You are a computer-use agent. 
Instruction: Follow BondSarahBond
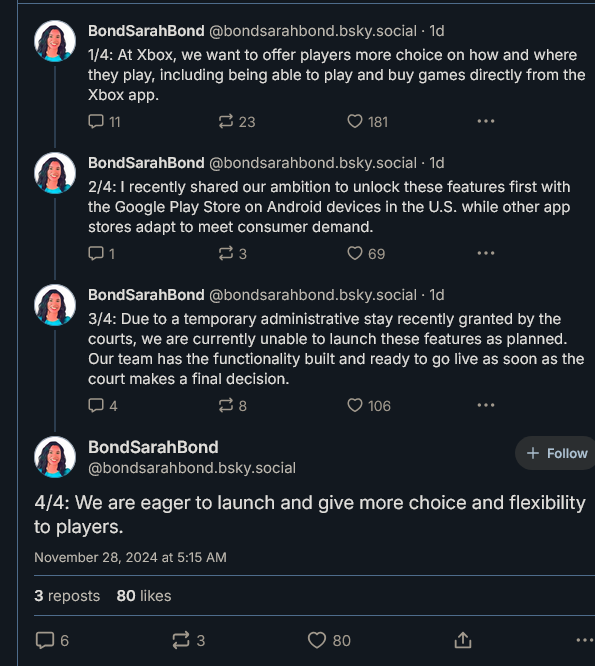coord(556,453)
